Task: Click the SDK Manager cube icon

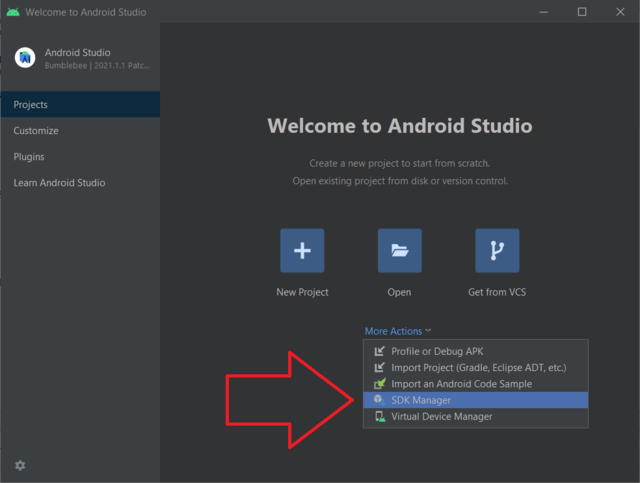Action: tap(380, 400)
